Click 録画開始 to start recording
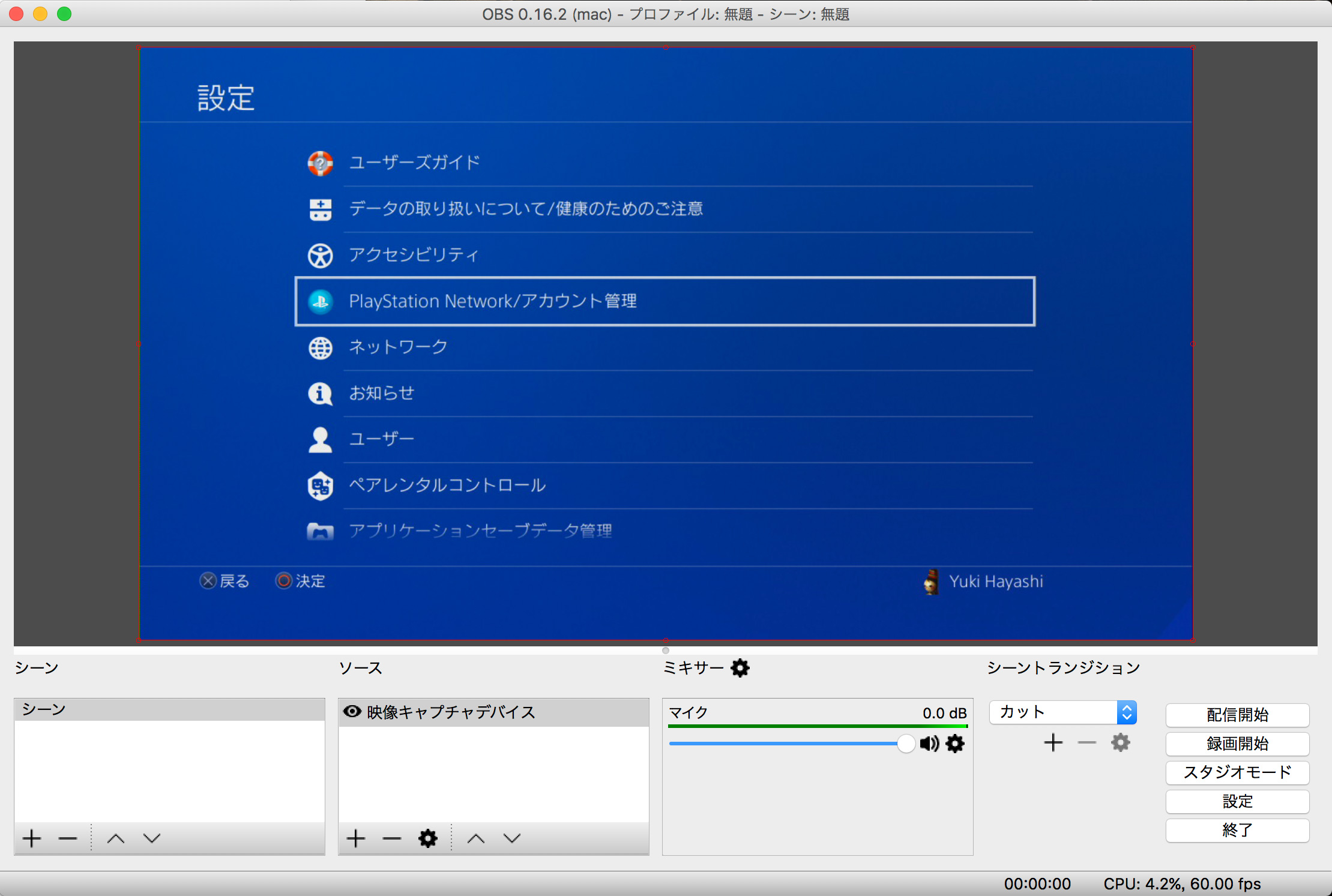The image size is (1332, 896). point(1237,744)
